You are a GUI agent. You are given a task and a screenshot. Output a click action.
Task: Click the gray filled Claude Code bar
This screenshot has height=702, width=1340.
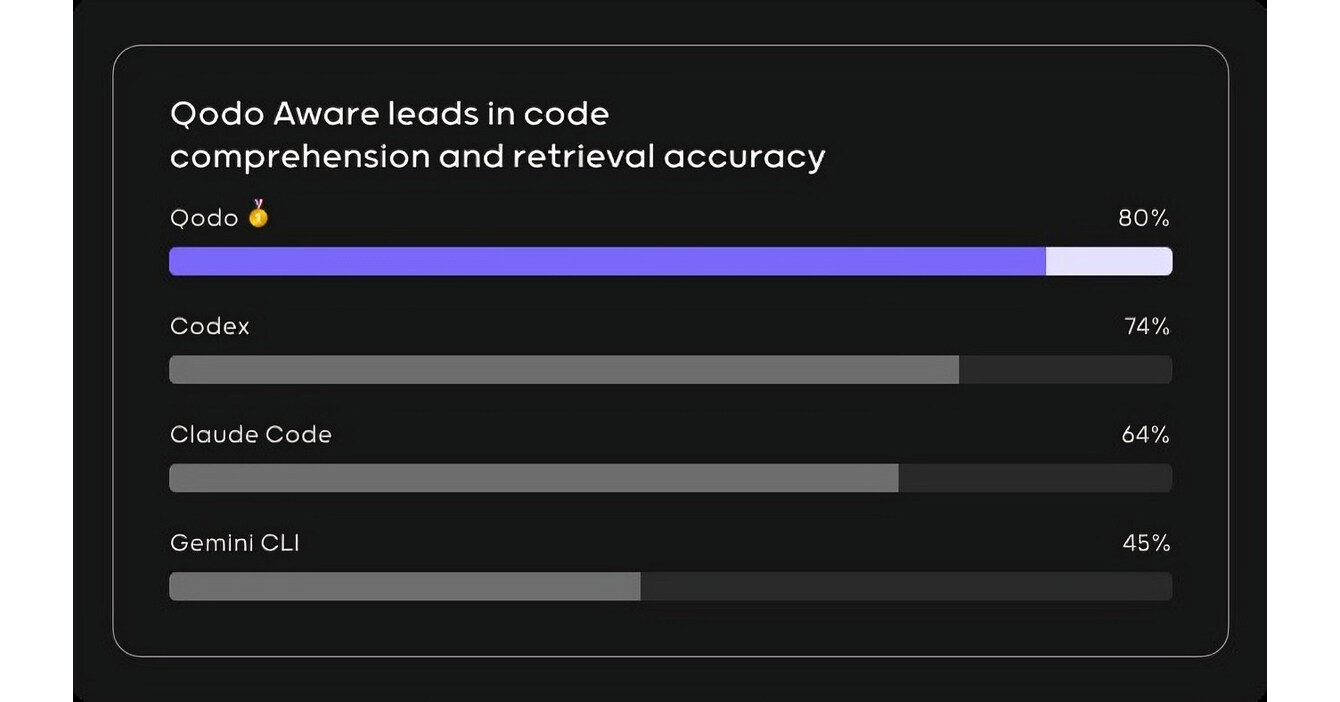point(533,478)
